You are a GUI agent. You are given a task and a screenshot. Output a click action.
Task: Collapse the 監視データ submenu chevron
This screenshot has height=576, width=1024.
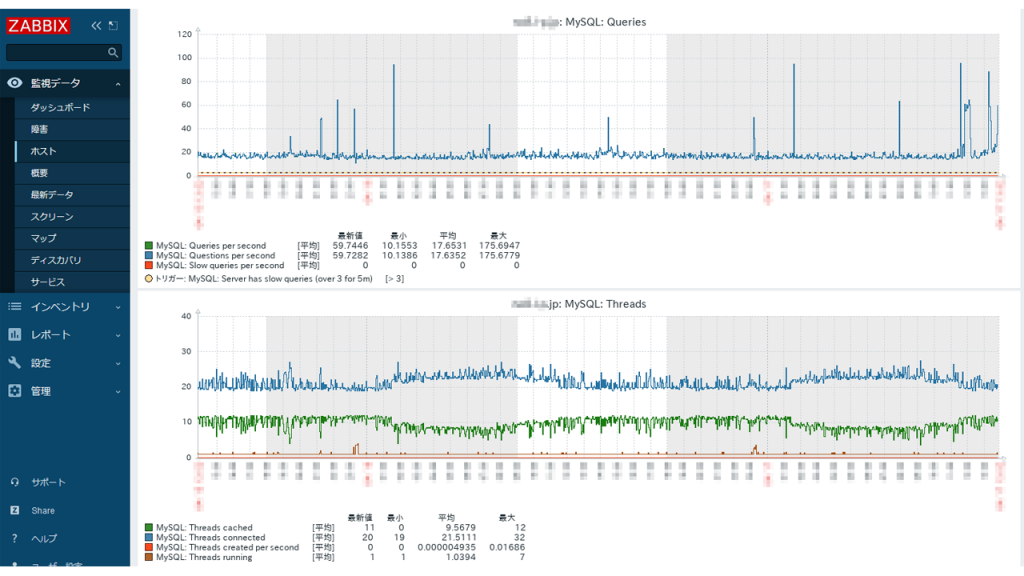(x=115, y=83)
